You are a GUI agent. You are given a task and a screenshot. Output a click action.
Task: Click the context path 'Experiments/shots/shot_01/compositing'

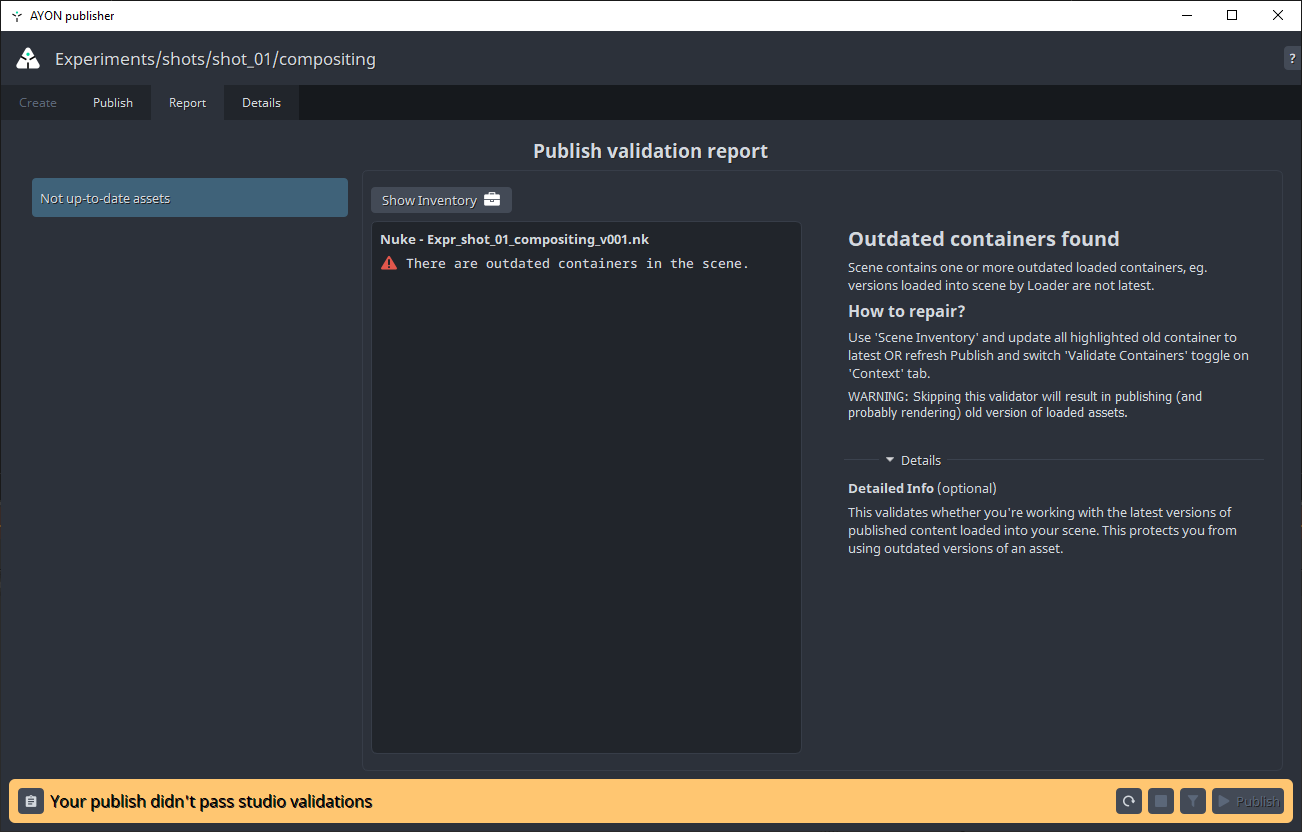coord(215,59)
